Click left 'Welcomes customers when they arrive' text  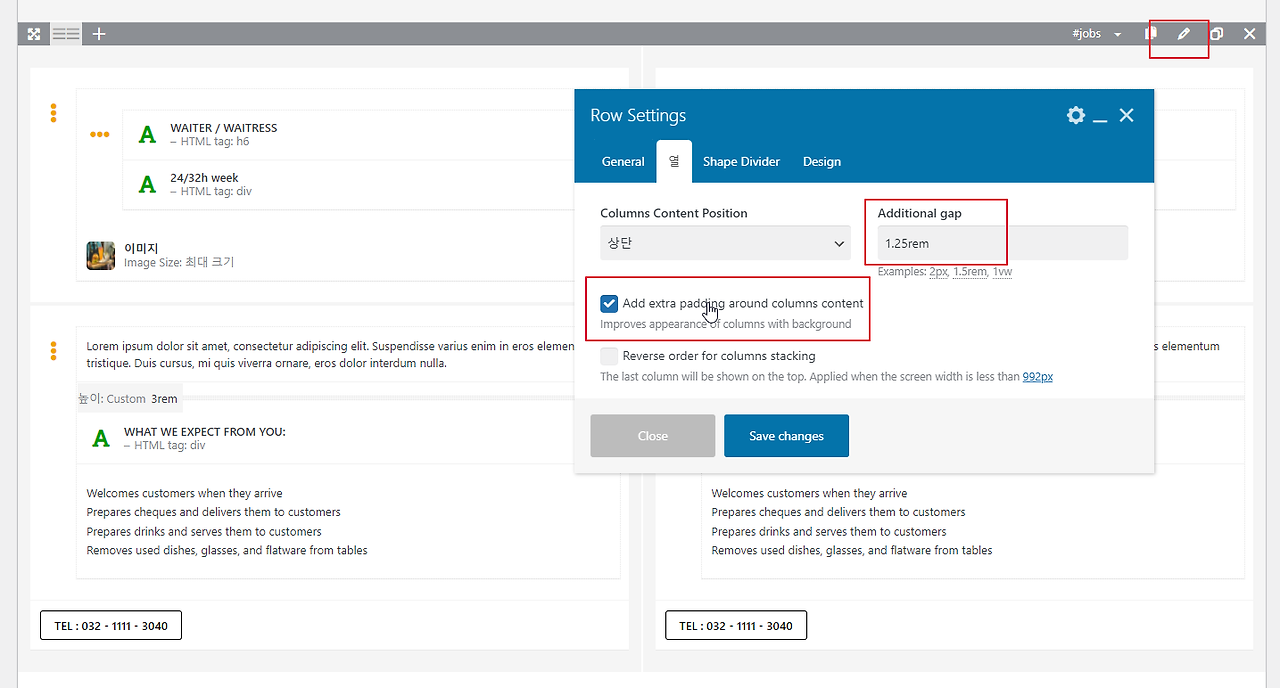tap(185, 493)
